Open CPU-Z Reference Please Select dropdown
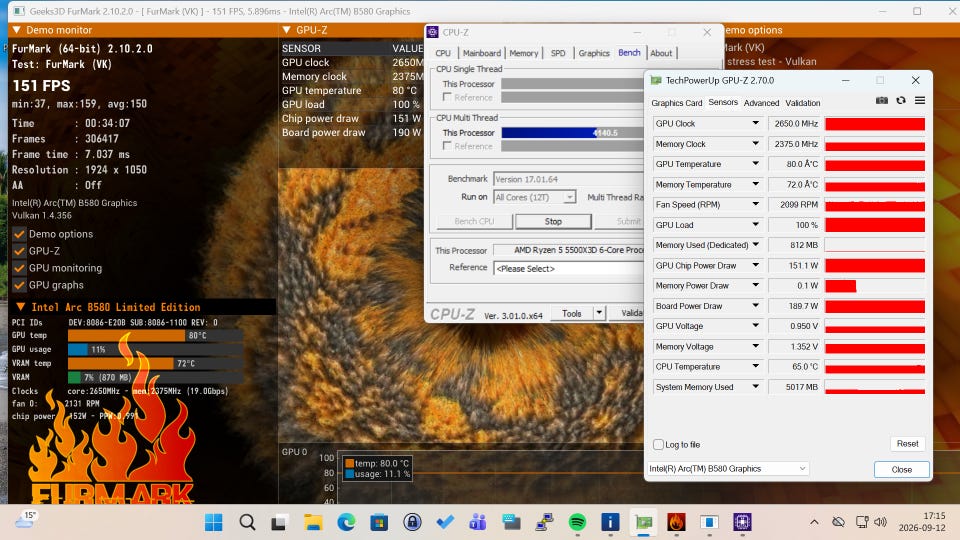The height and width of the screenshot is (540, 960). tap(568, 268)
